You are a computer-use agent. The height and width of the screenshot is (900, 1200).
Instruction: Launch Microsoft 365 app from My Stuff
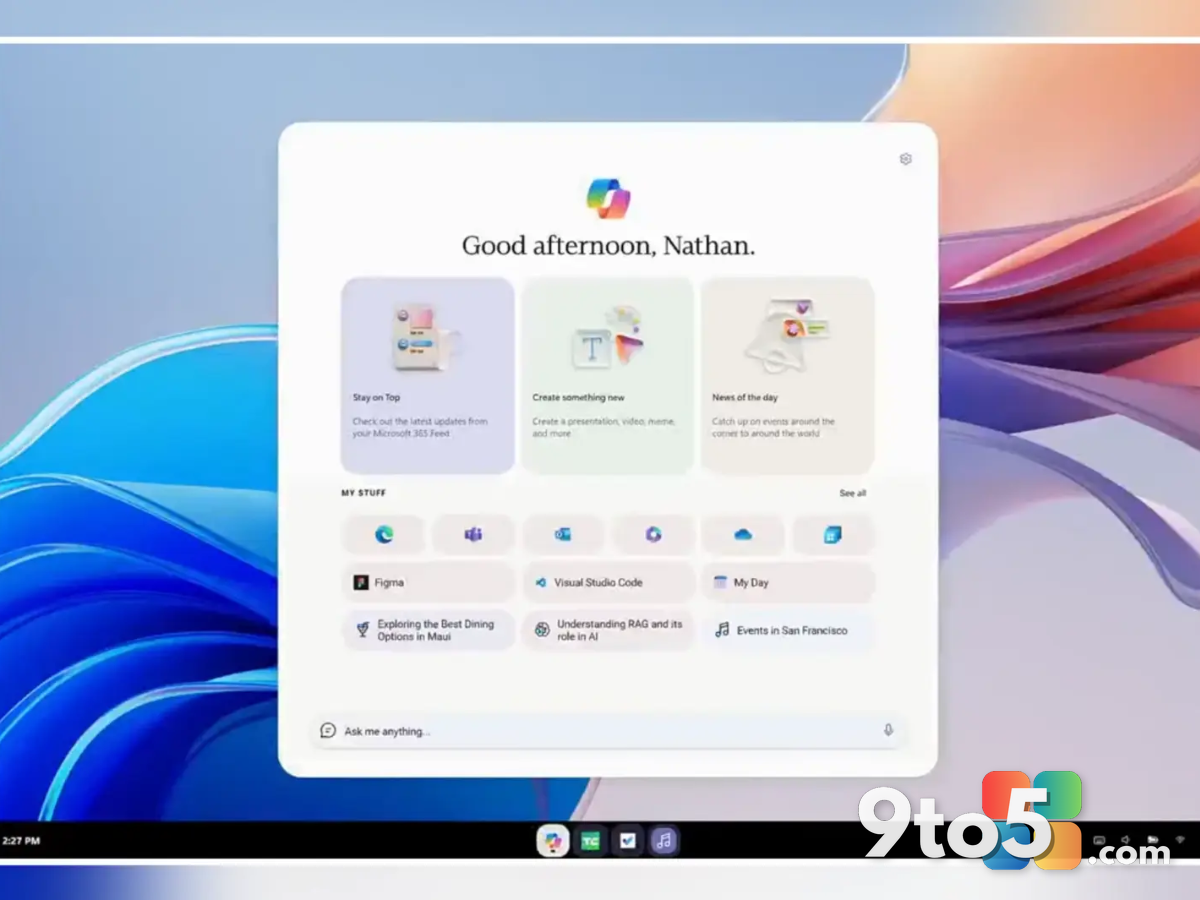pos(653,535)
